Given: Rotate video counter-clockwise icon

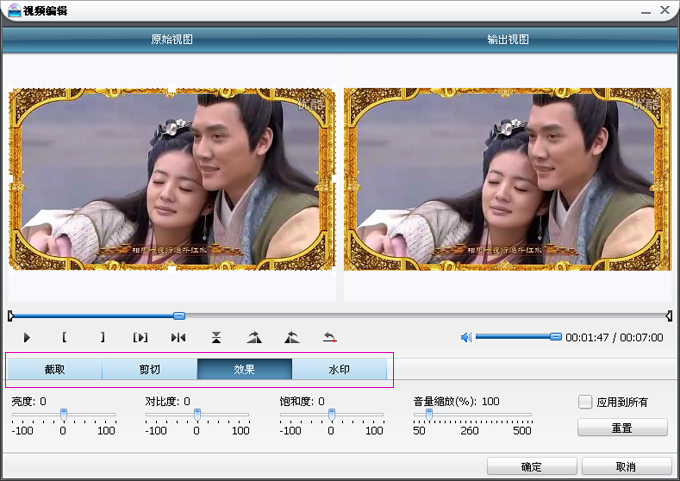Looking at the screenshot, I should [x=292, y=337].
